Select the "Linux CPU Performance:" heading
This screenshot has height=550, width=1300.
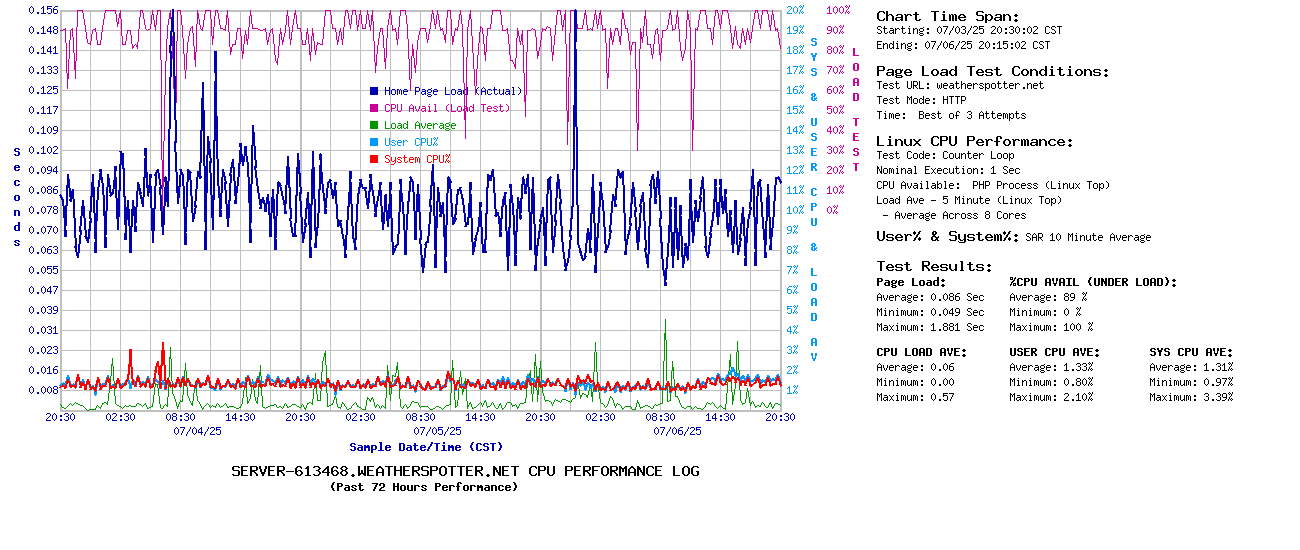(974, 141)
